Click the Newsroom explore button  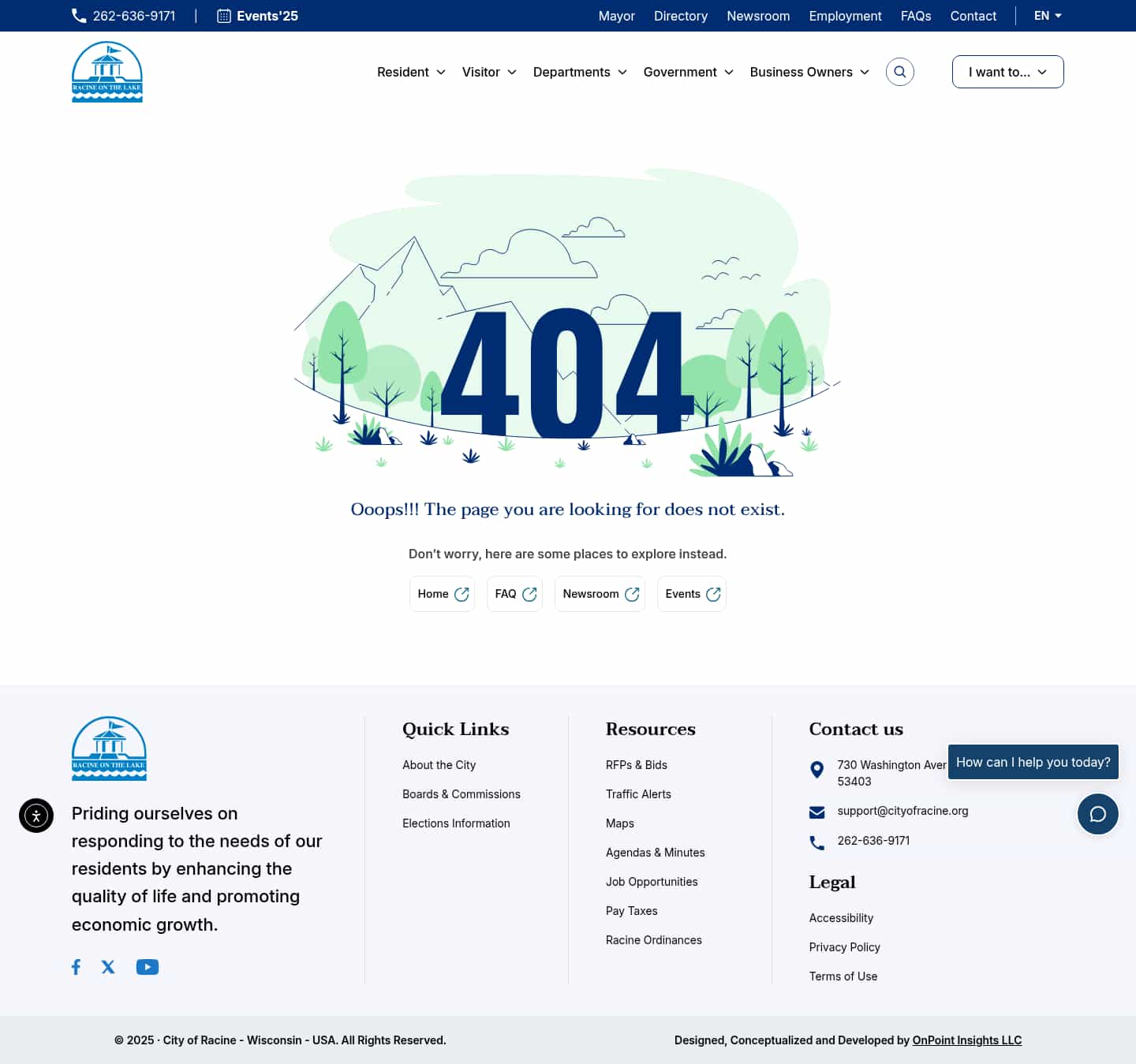(x=600, y=593)
